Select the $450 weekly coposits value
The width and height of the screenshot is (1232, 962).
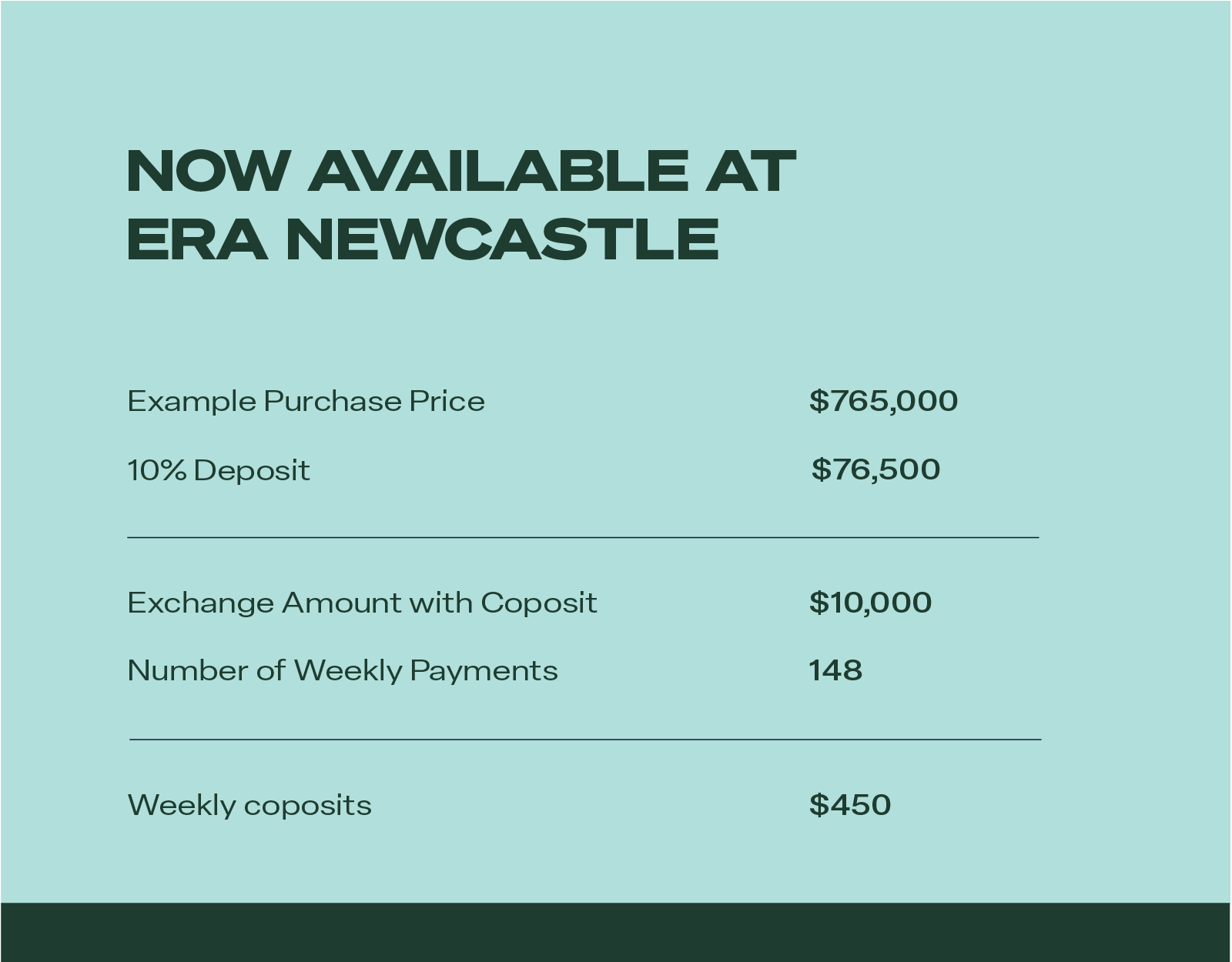850,805
